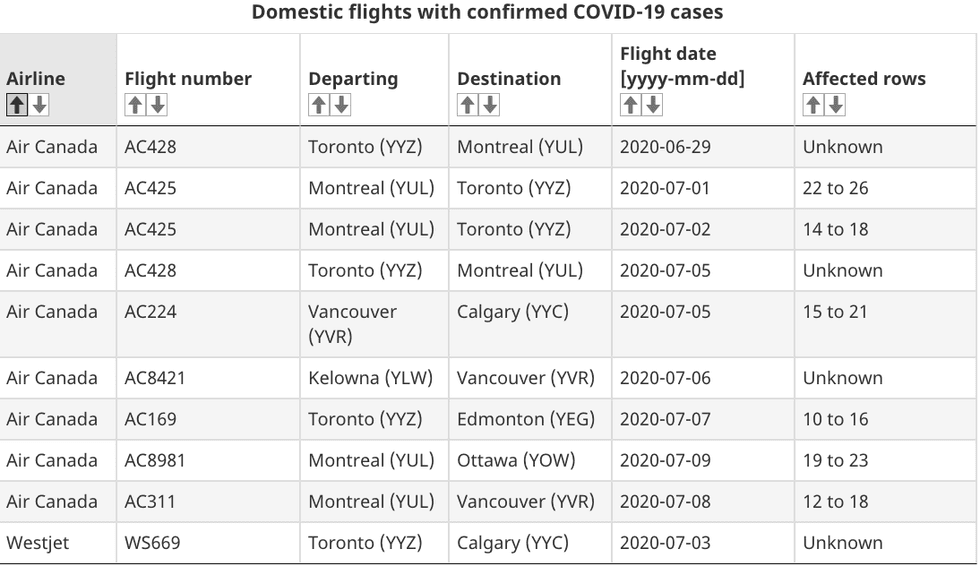Sort Flight number descending
This screenshot has height=565, width=980.
click(x=157, y=105)
